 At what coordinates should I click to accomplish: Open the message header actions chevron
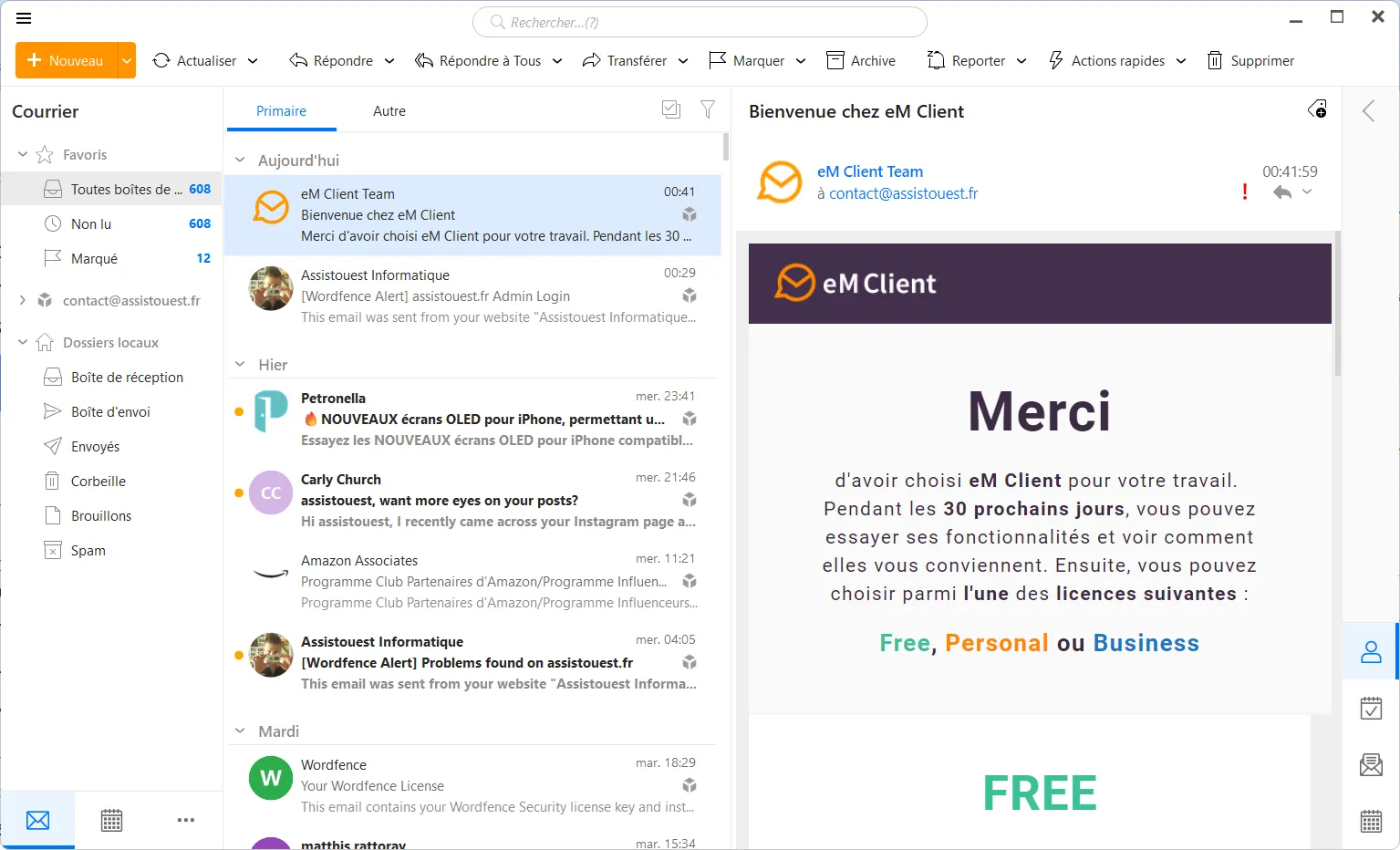[x=1307, y=192]
